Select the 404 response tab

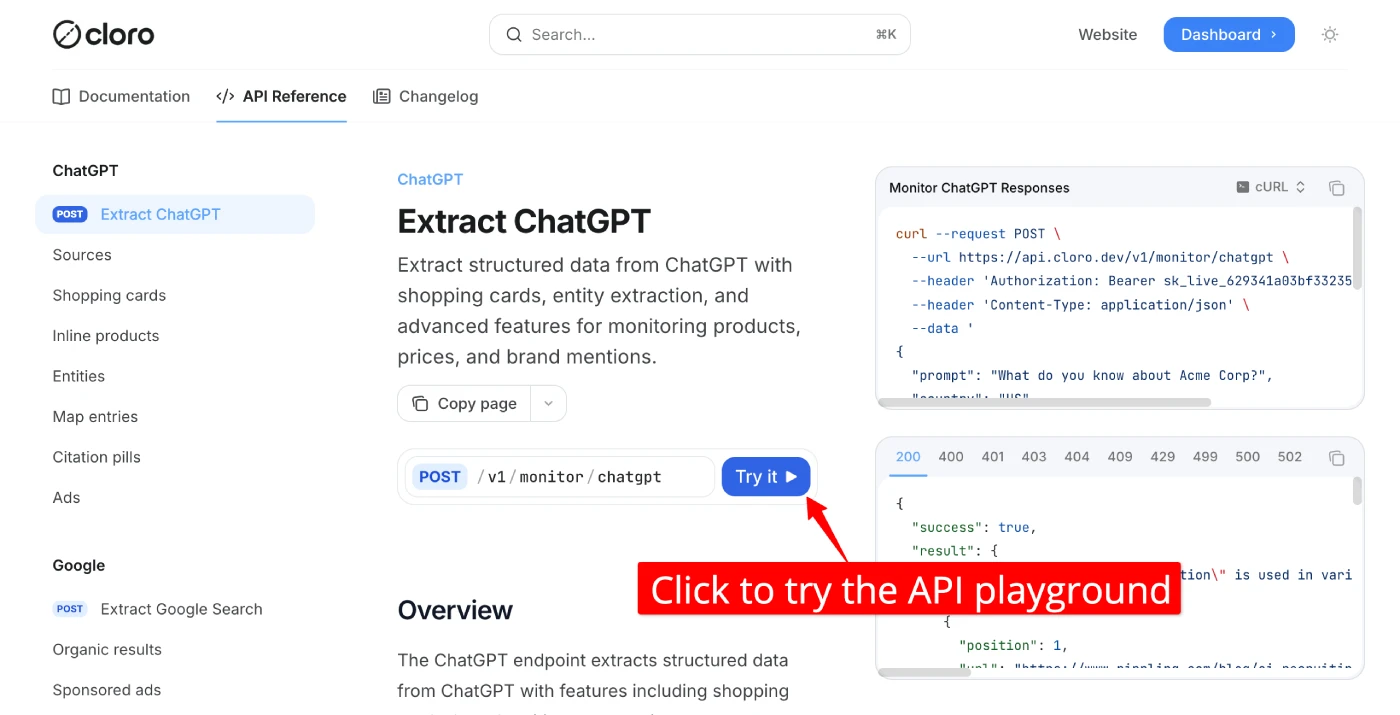click(1077, 457)
